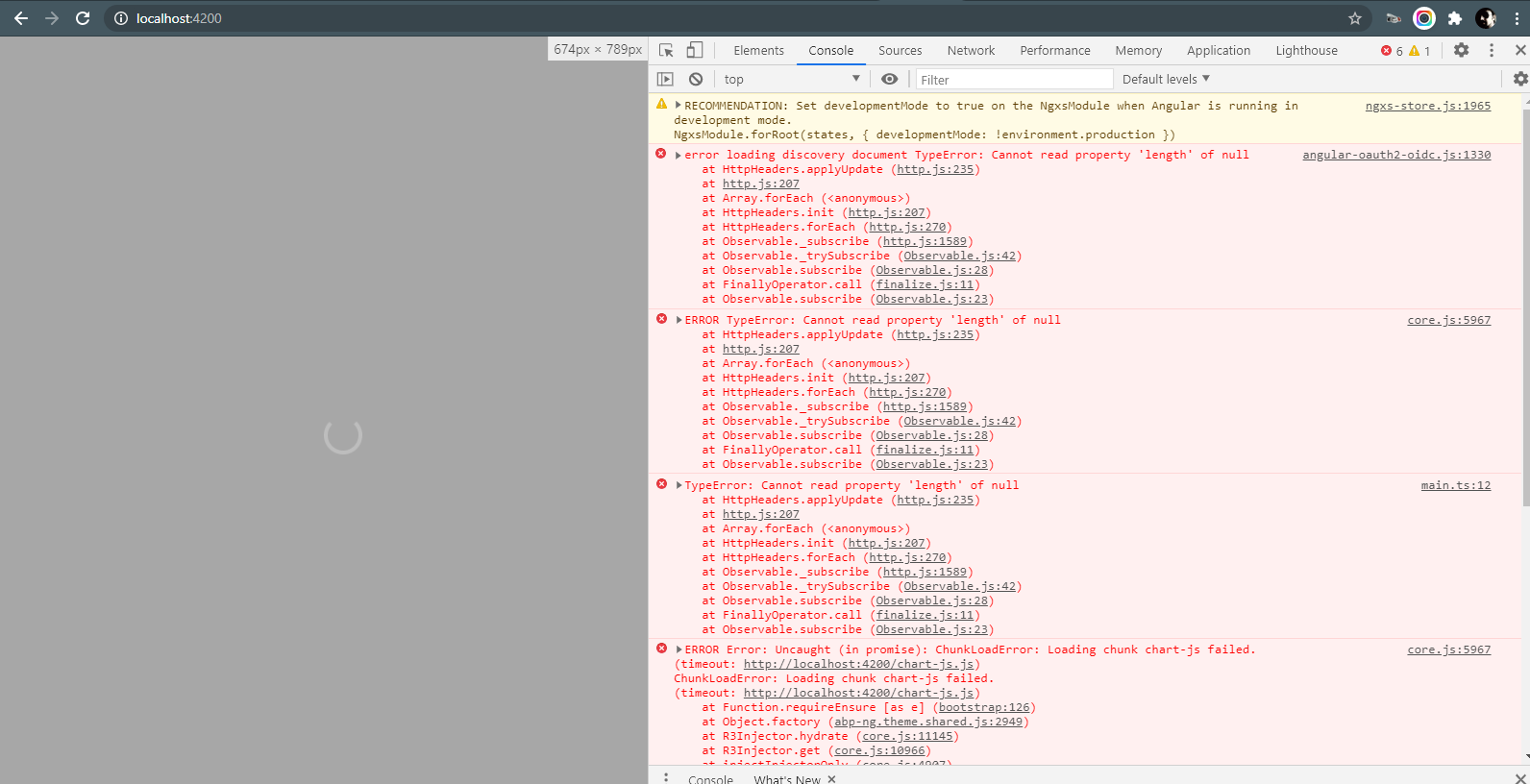1530x784 pixels.
Task: Open the top JavaScript context dropdown
Action: [791, 79]
